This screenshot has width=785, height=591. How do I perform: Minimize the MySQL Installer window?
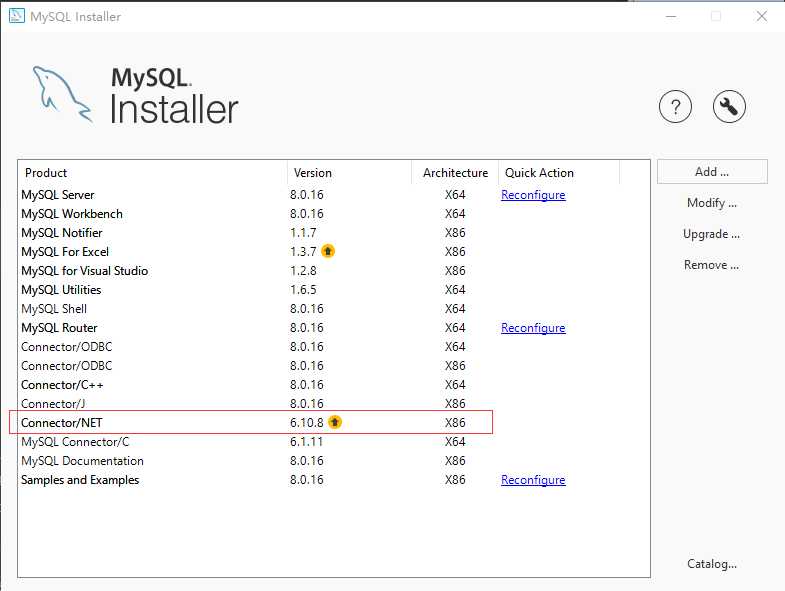671,17
